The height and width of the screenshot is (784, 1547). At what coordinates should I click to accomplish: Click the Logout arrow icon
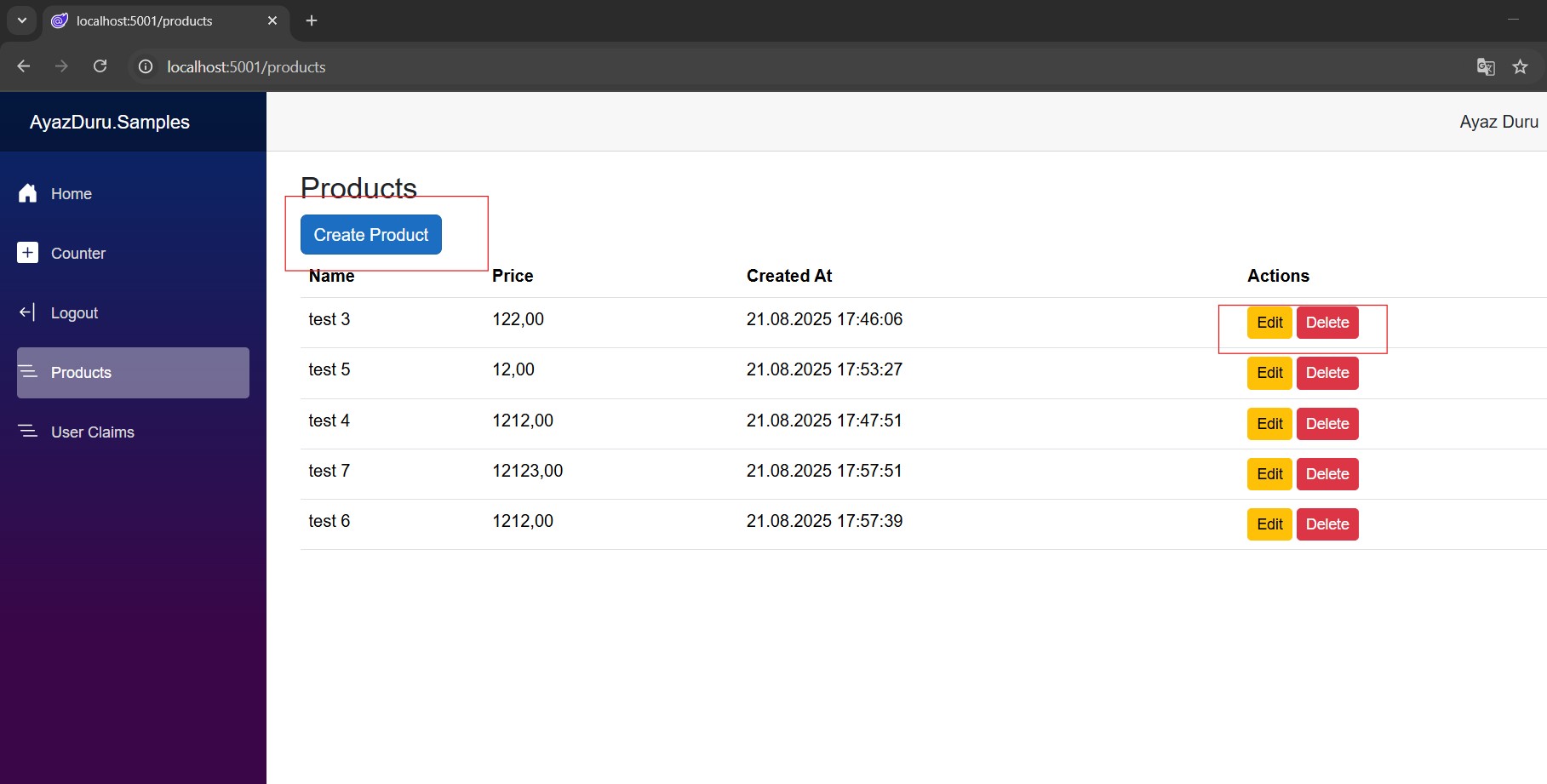pyautogui.click(x=28, y=312)
